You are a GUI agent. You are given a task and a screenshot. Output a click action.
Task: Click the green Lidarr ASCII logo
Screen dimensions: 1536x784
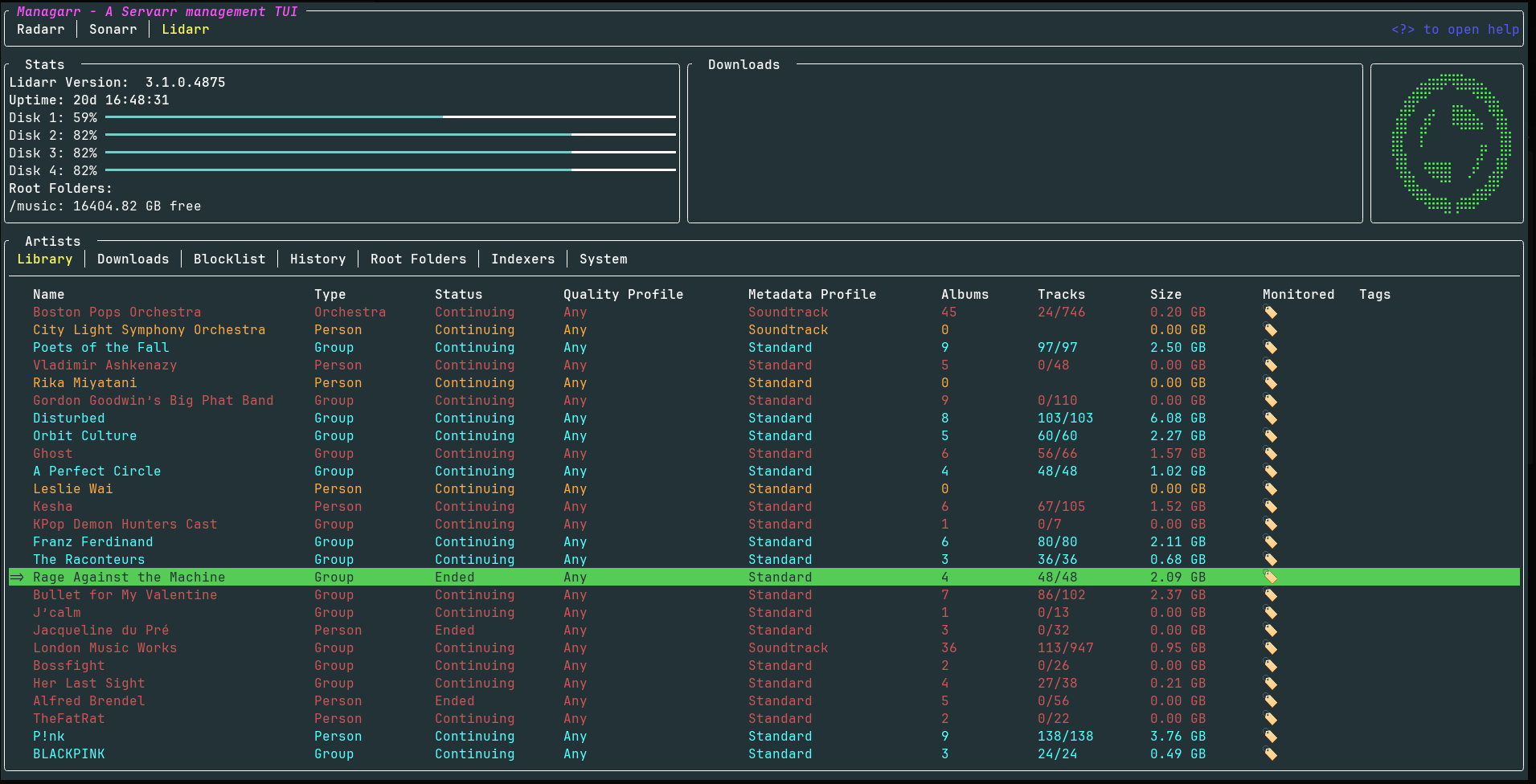coord(1451,143)
